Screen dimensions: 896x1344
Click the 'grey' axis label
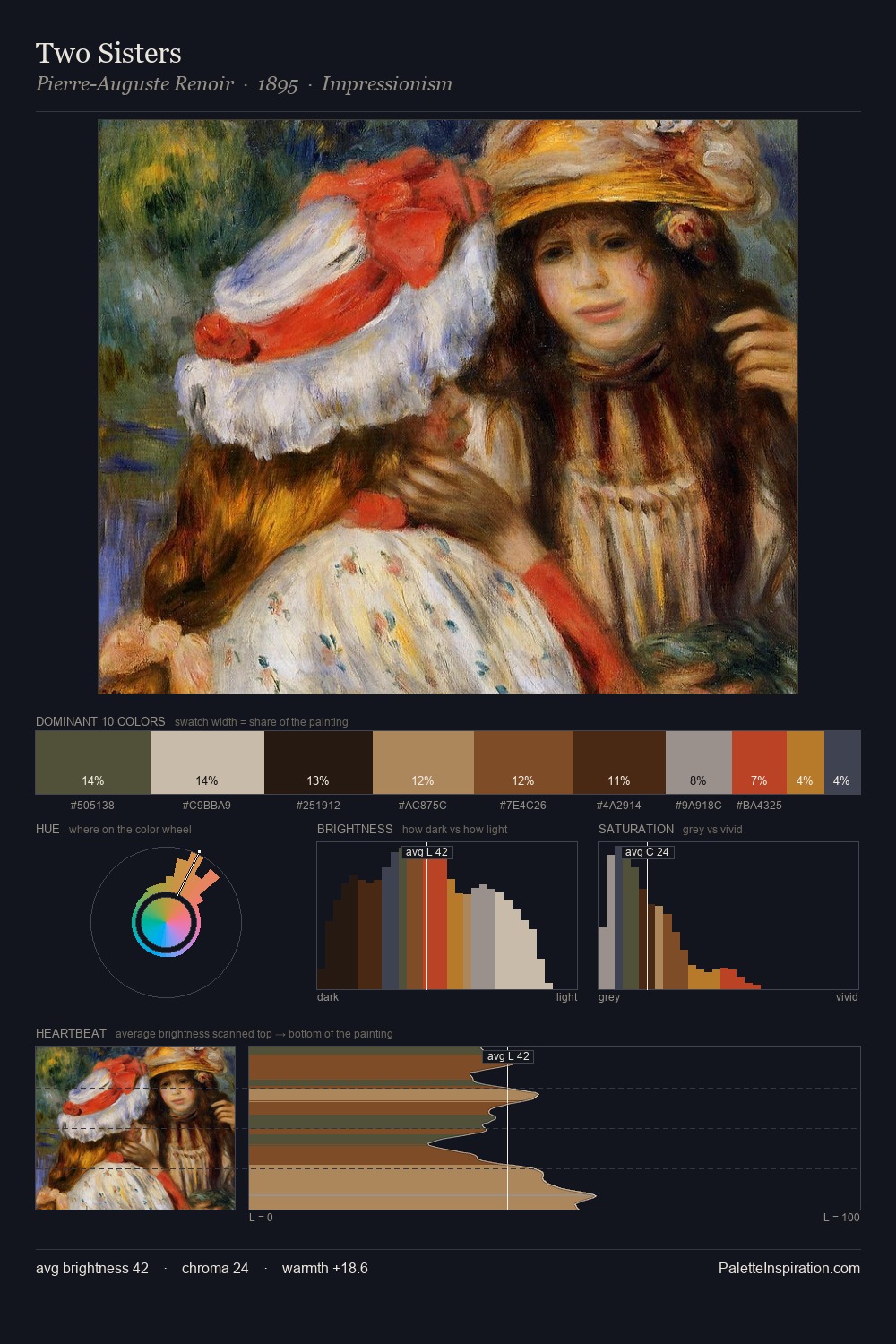point(609,997)
